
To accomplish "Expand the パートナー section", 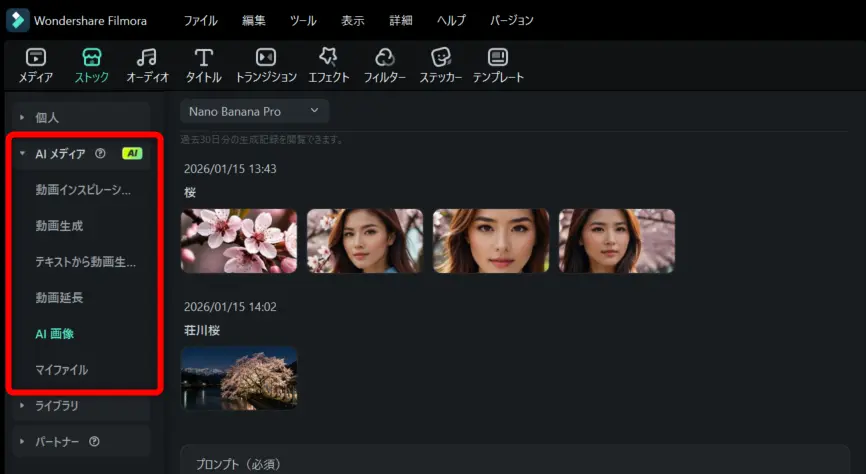I will 81,441.
